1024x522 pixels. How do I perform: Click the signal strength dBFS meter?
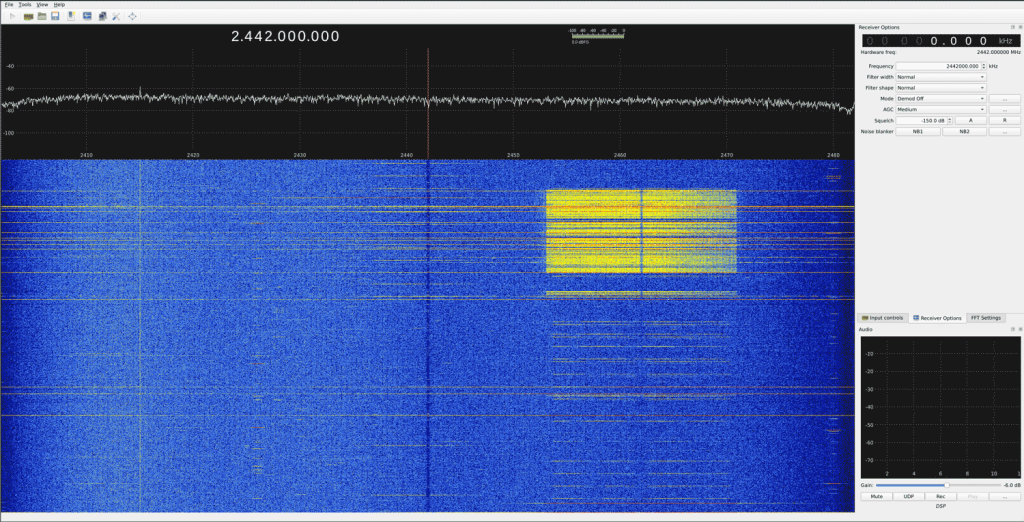[x=598, y=36]
